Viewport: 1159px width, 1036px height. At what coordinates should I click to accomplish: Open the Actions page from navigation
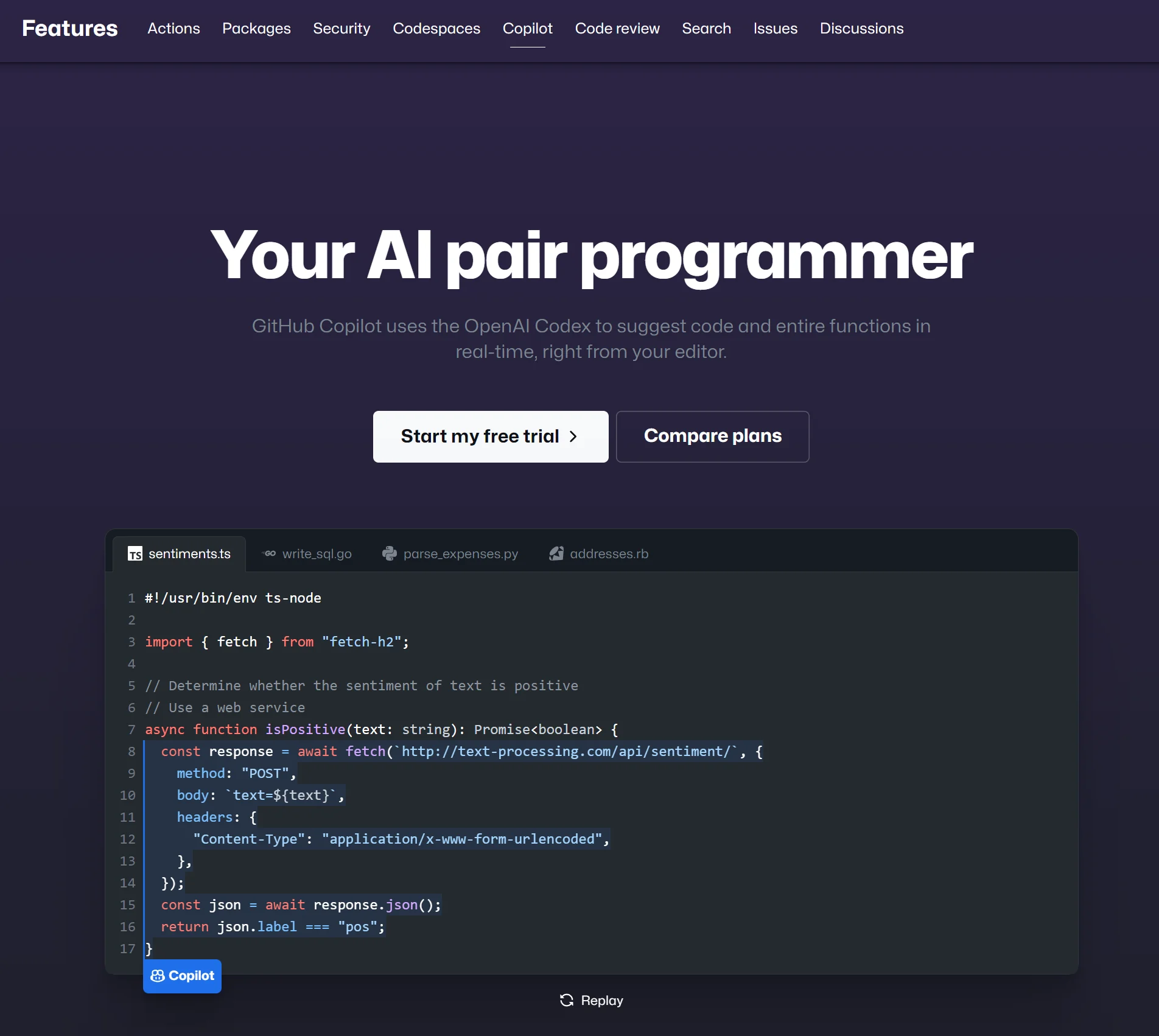(173, 28)
